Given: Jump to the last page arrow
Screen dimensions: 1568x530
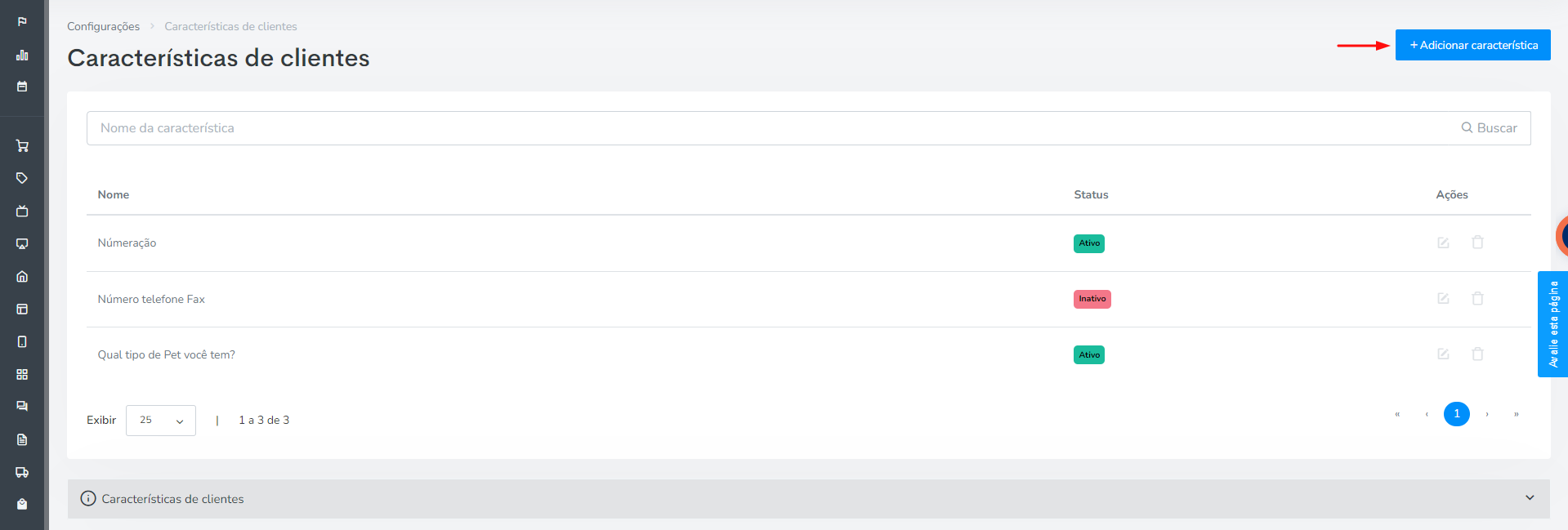Looking at the screenshot, I should pyautogui.click(x=1516, y=414).
